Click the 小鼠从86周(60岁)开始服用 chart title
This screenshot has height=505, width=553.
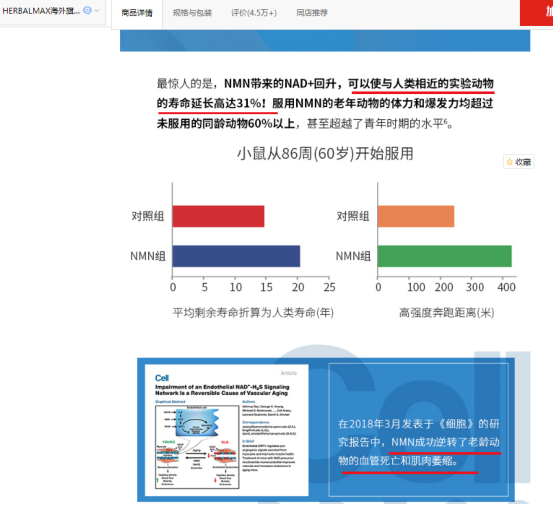(x=325, y=154)
